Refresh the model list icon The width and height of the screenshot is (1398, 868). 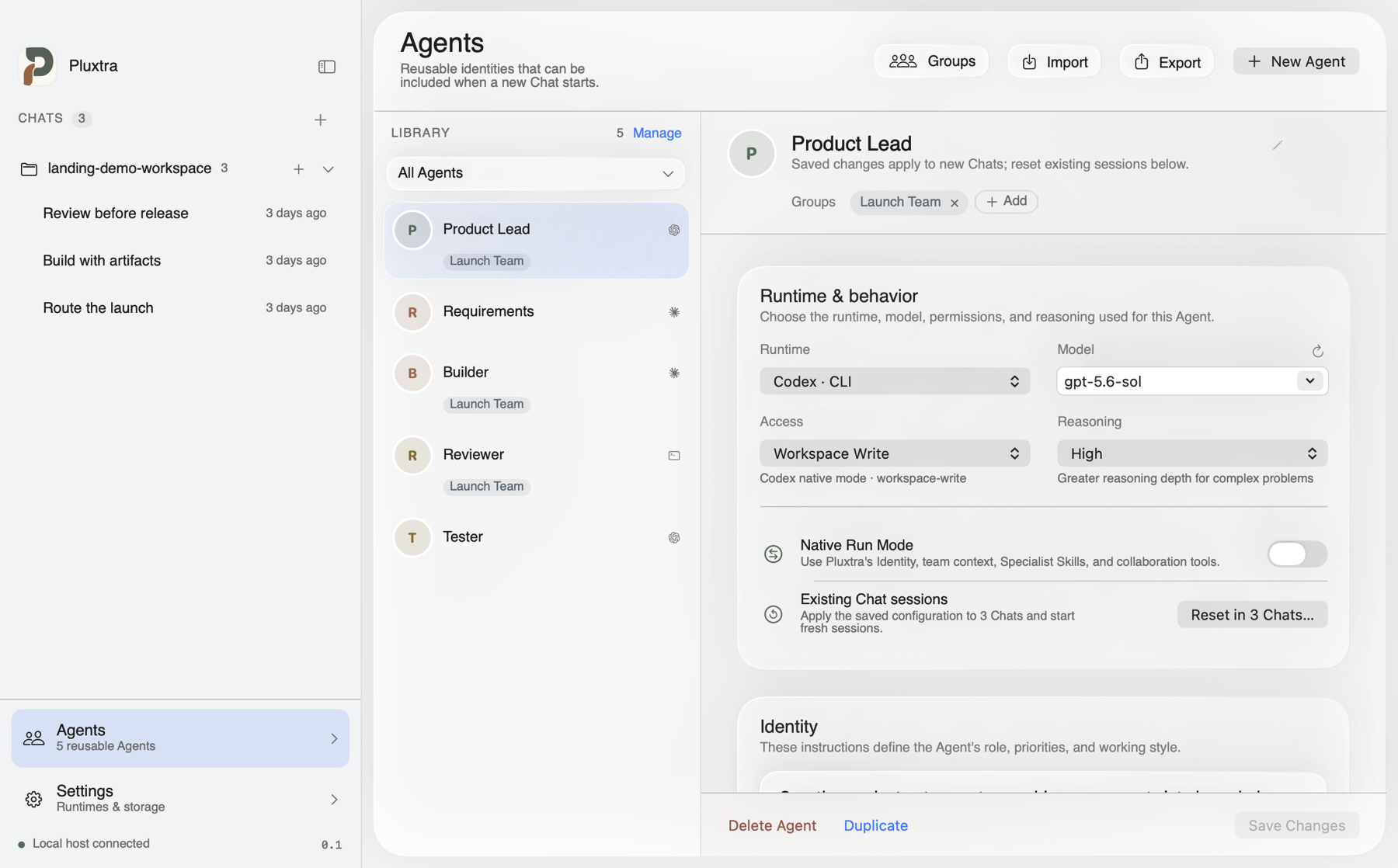[1318, 352]
